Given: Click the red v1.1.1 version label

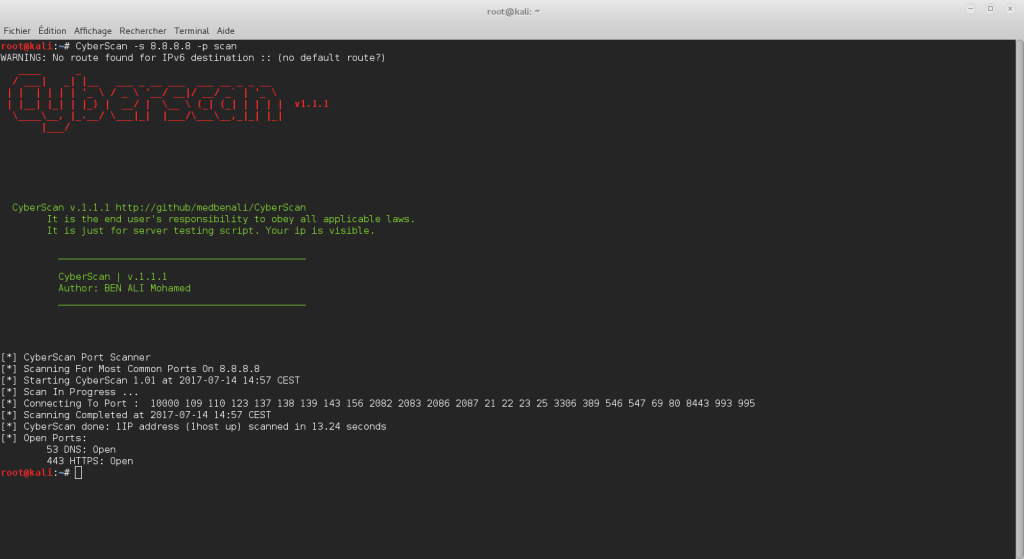Looking at the screenshot, I should [x=312, y=104].
